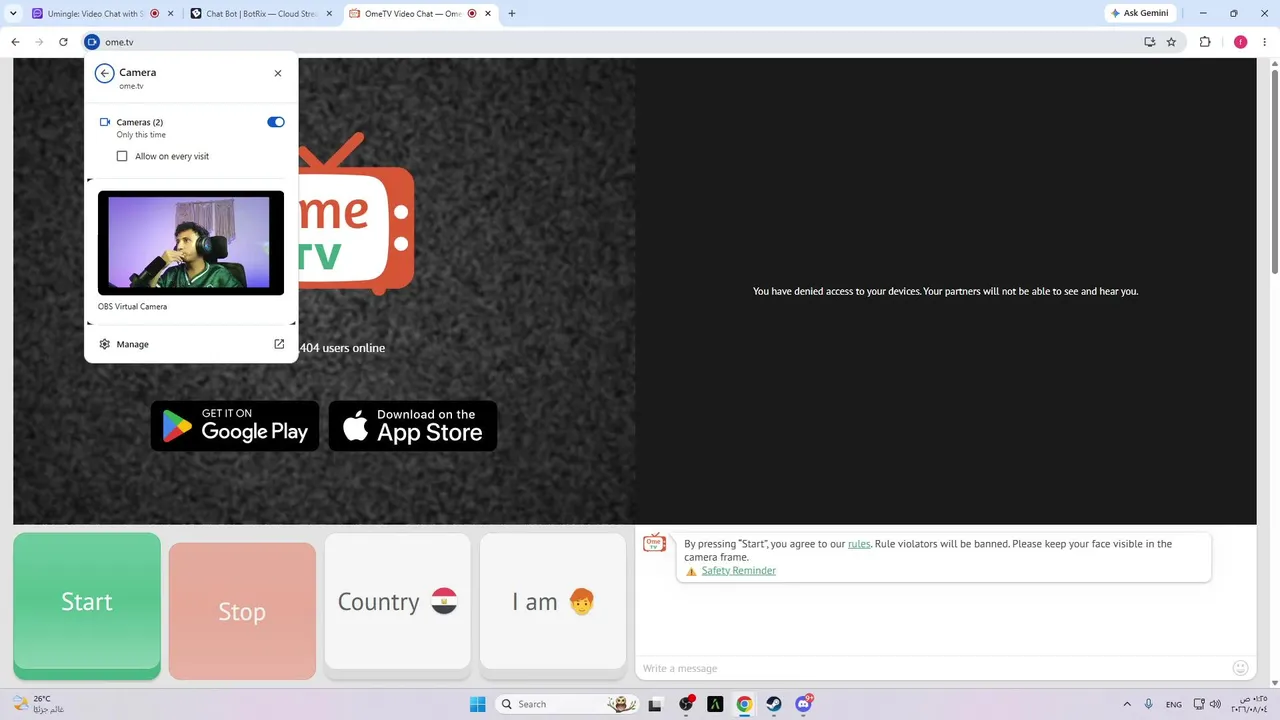Viewport: 1280px width, 720px height.
Task: Open the rules link in the chat notice
Action: pyautogui.click(x=859, y=544)
